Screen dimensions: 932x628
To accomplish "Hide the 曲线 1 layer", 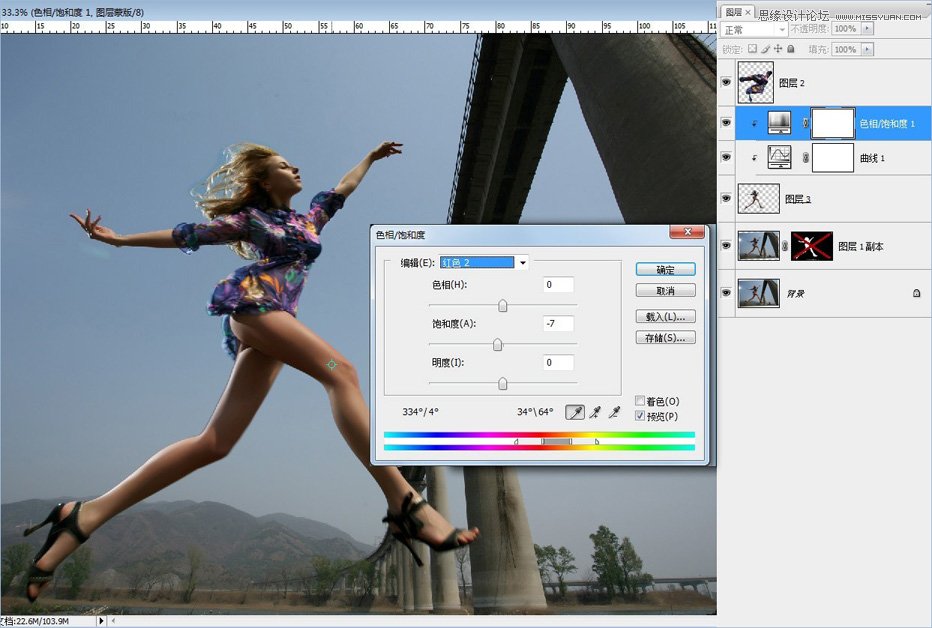I will pyautogui.click(x=726, y=157).
